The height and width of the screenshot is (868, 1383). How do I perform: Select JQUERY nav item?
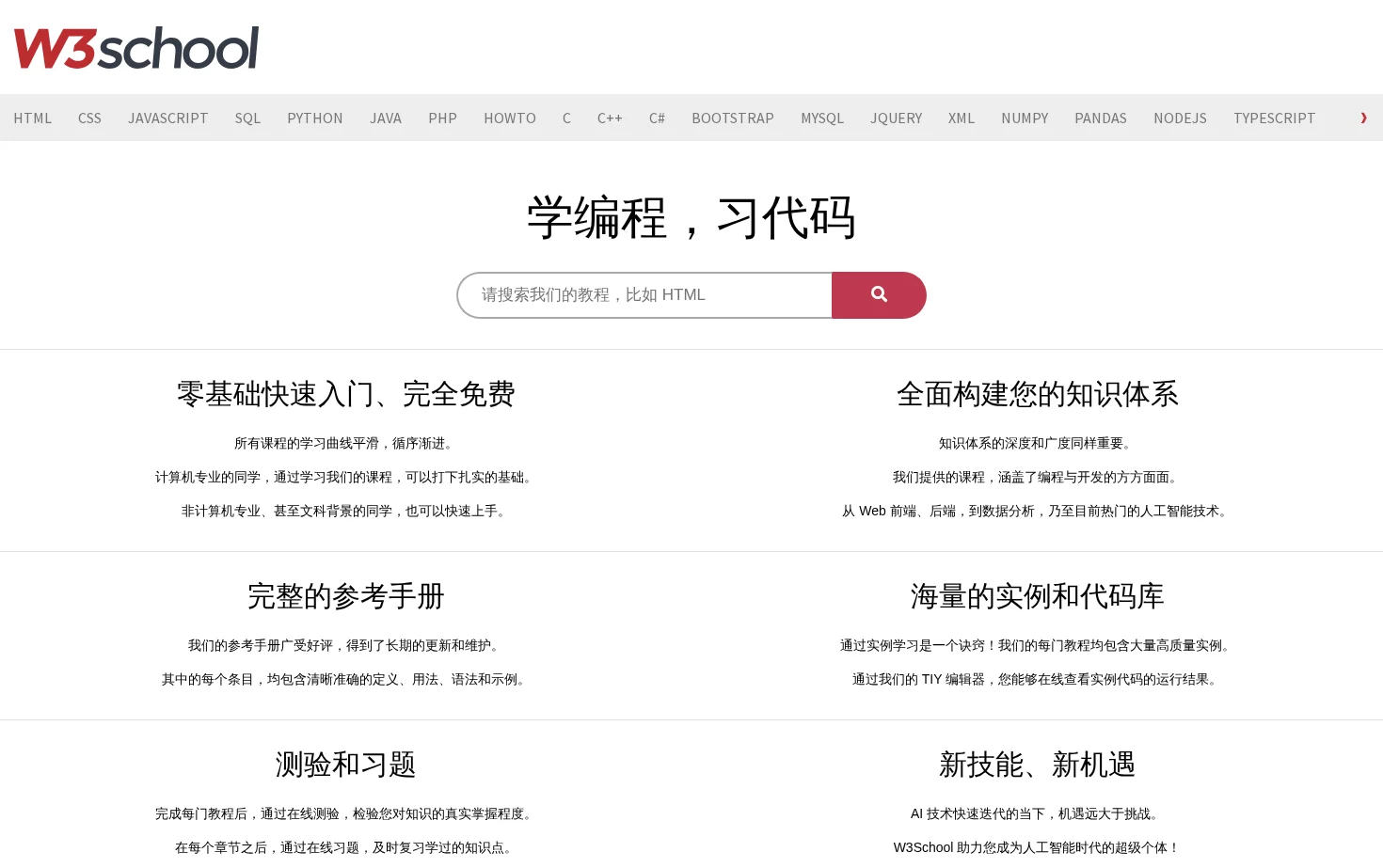[x=896, y=118]
